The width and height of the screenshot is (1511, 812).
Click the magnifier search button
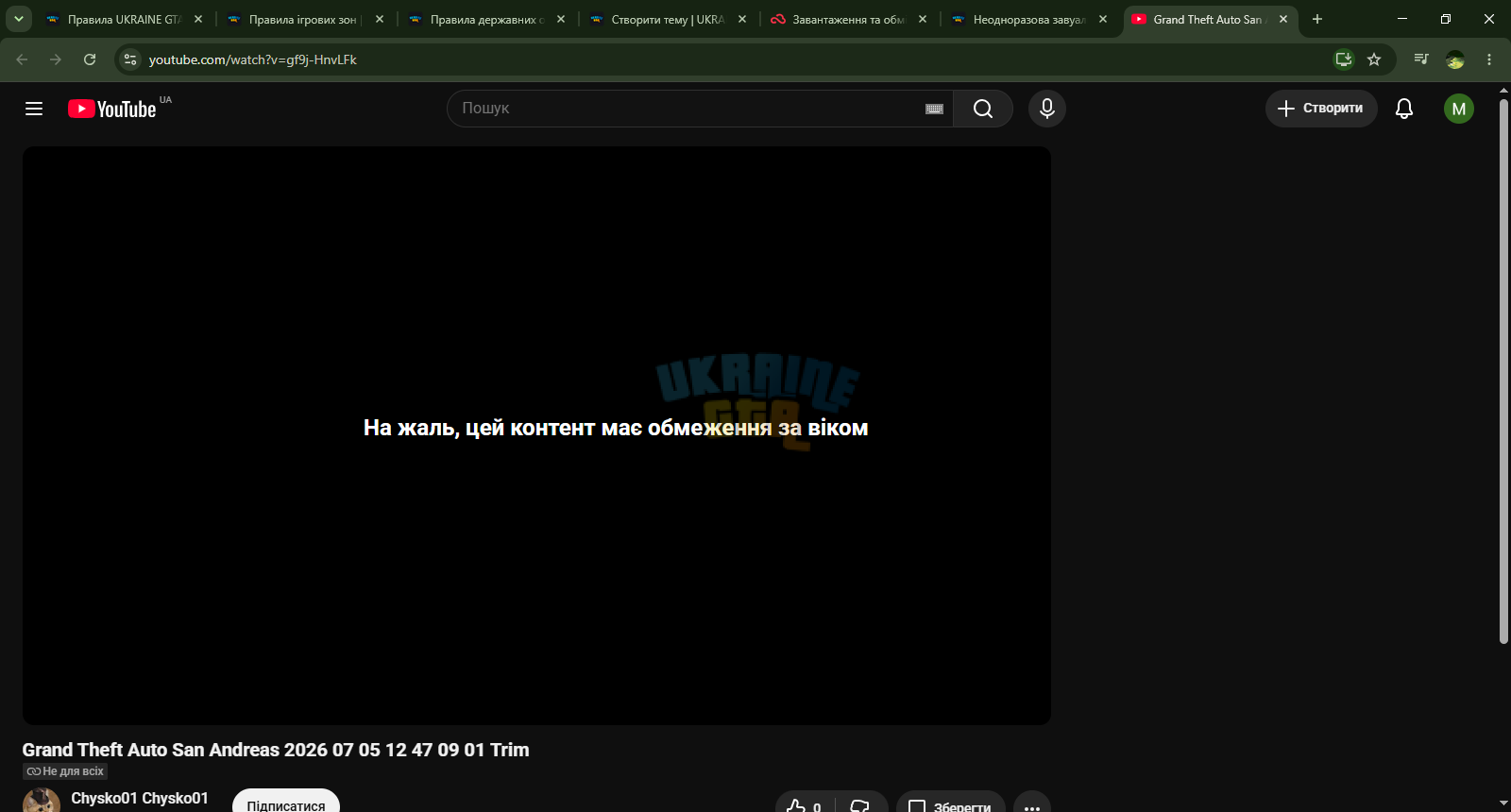[983, 109]
